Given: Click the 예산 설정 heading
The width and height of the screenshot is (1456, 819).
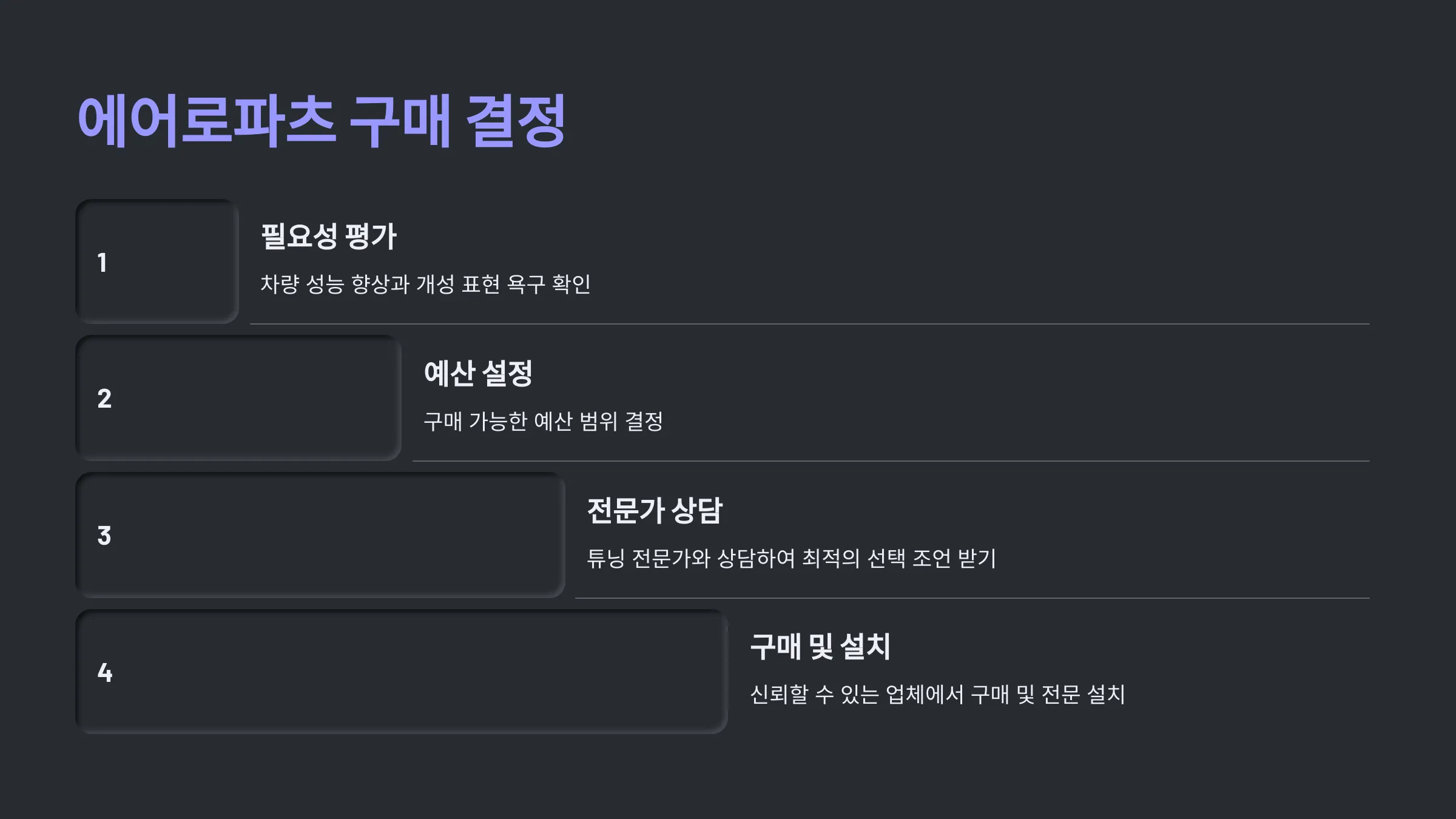Looking at the screenshot, I should [x=478, y=373].
